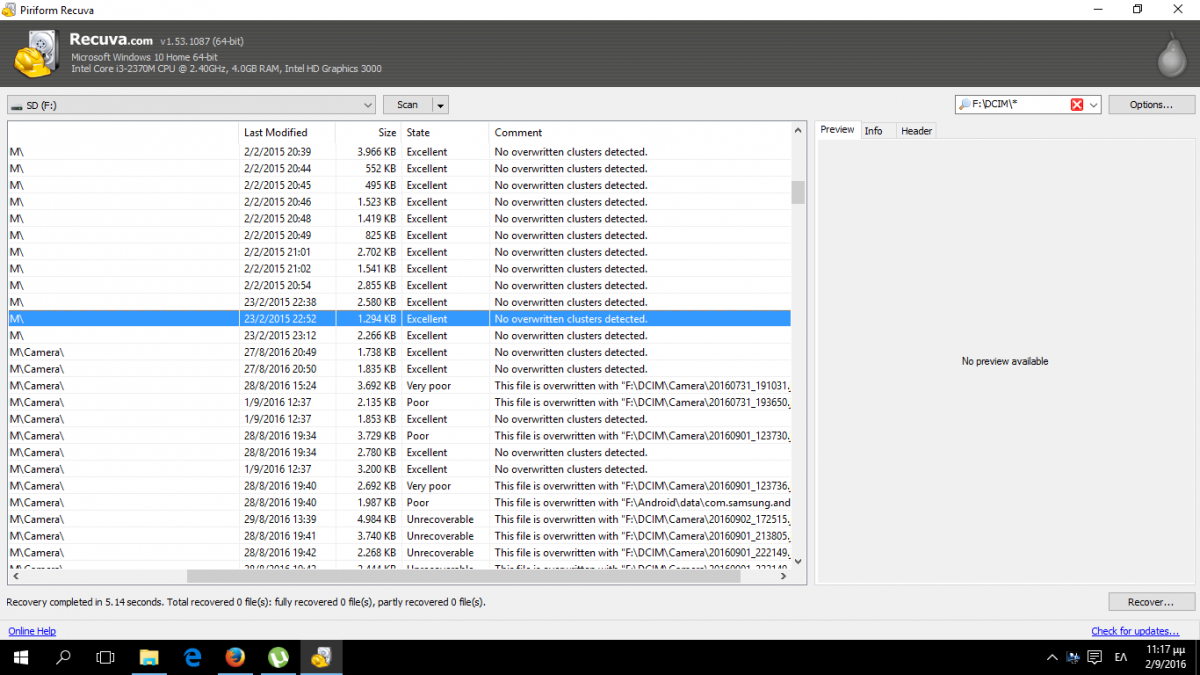The image size is (1200, 675).
Task: Sort by Comment column header
Action: 640,132
